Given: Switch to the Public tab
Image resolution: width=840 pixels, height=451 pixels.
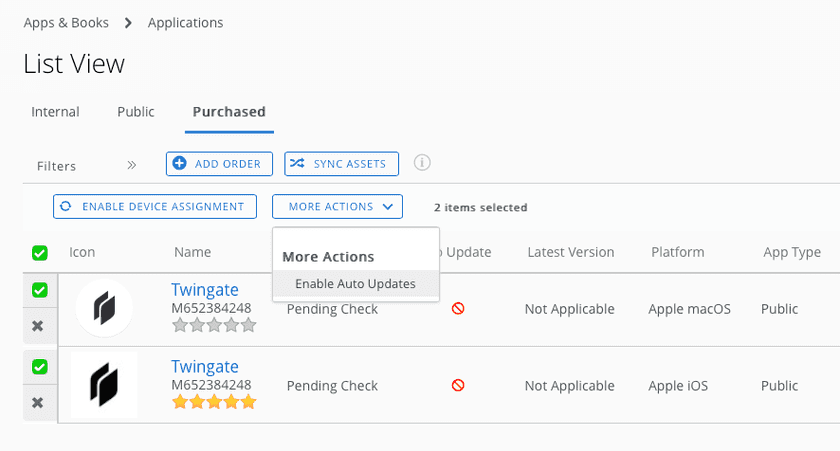Looking at the screenshot, I should pyautogui.click(x=136, y=112).
